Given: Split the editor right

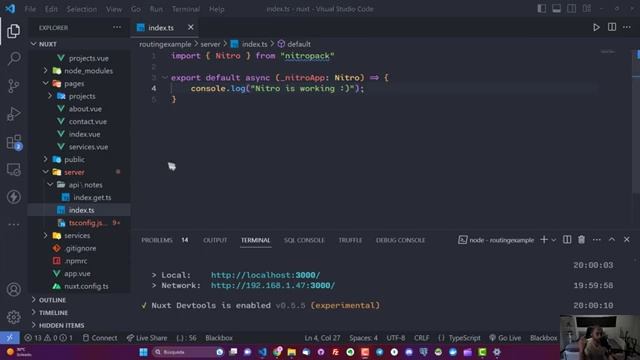Looking at the screenshot, I should [611, 27].
